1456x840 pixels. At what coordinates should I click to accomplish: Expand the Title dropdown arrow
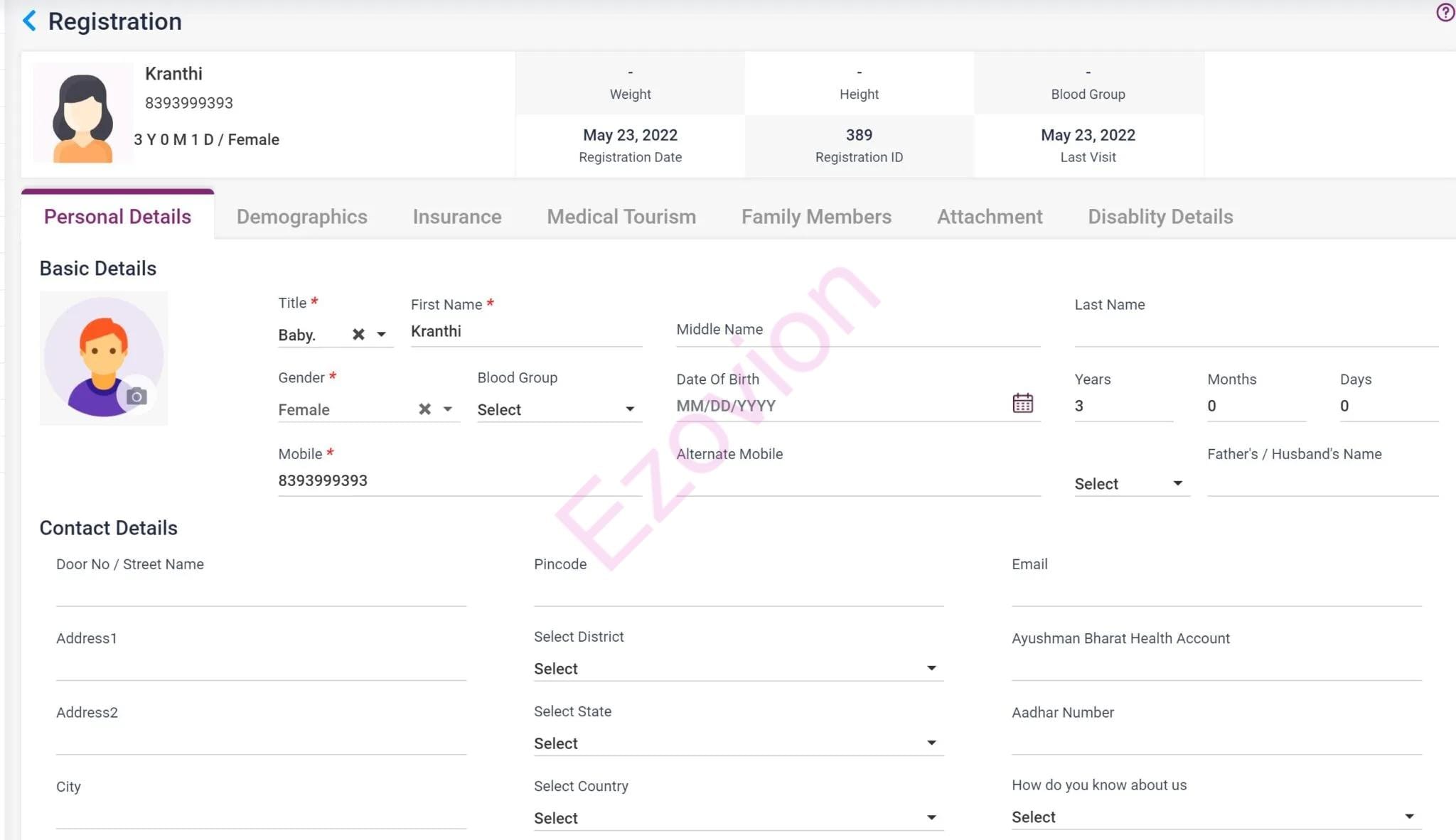pos(382,334)
